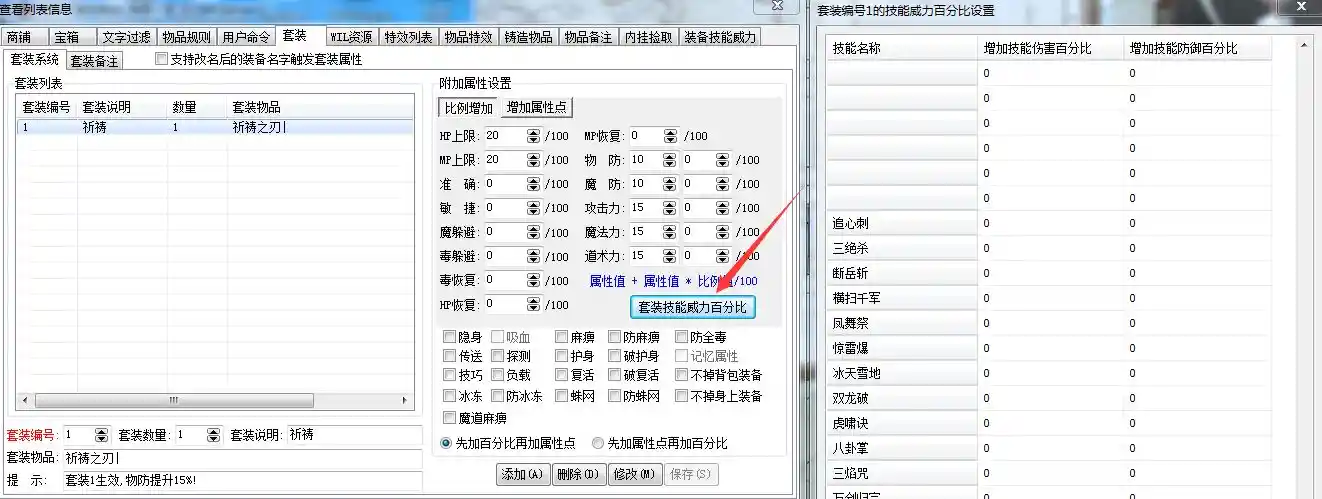Go to the 用户命令 tab
Viewport: 1322px width, 499px height.
pyautogui.click(x=246, y=37)
